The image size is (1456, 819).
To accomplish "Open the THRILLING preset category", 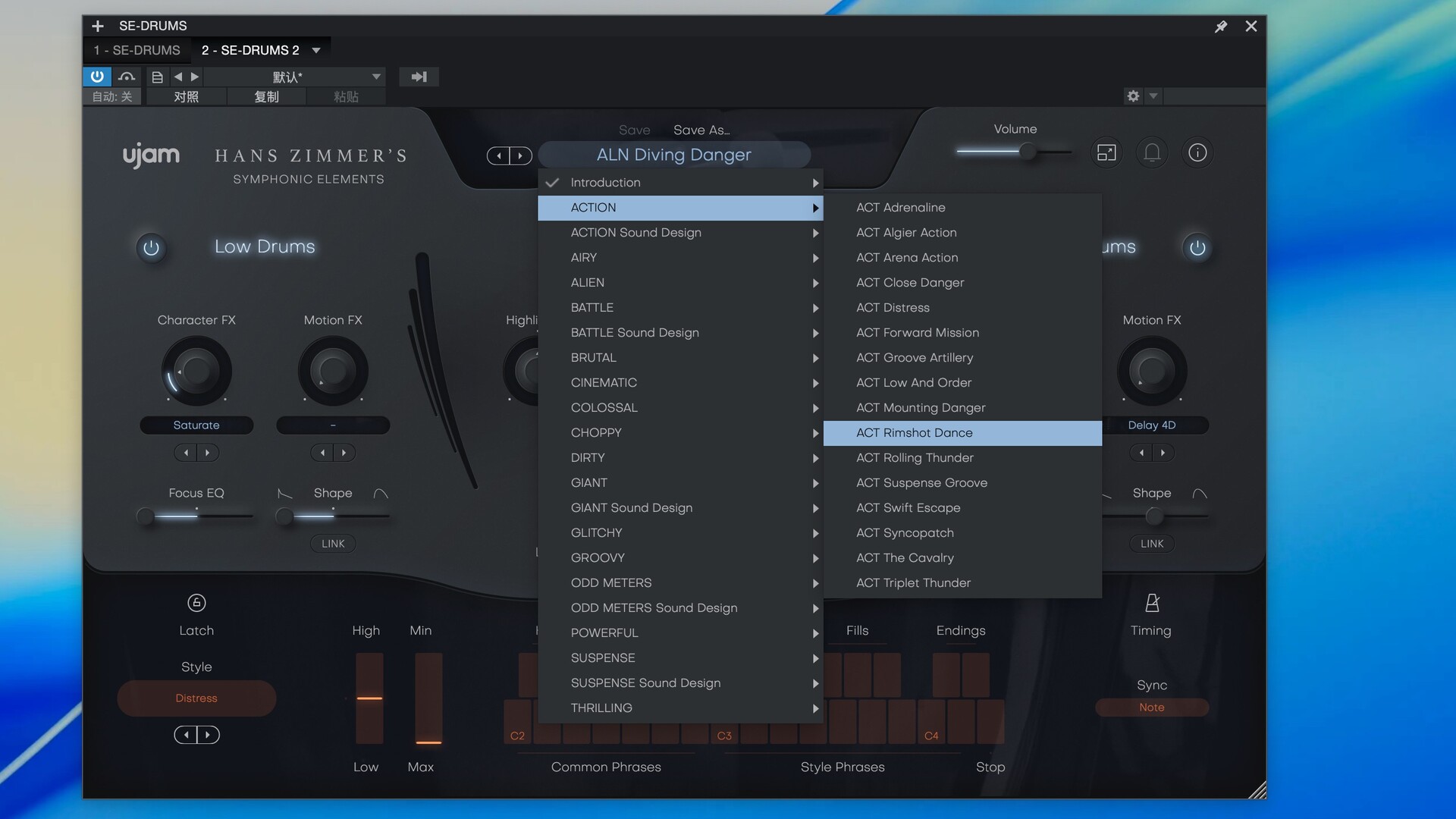I will point(680,708).
